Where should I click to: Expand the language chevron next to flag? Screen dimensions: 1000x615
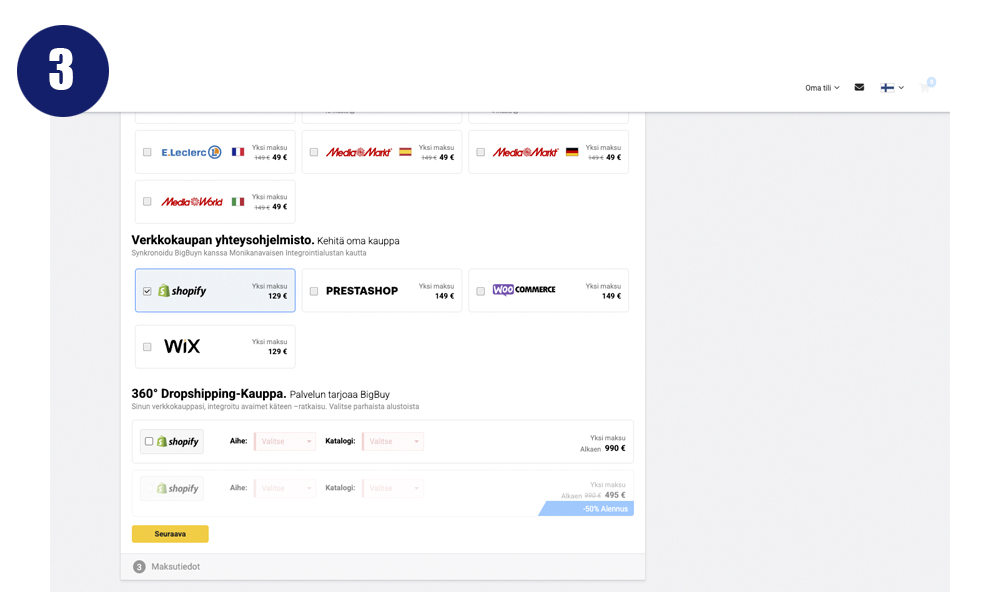[901, 88]
